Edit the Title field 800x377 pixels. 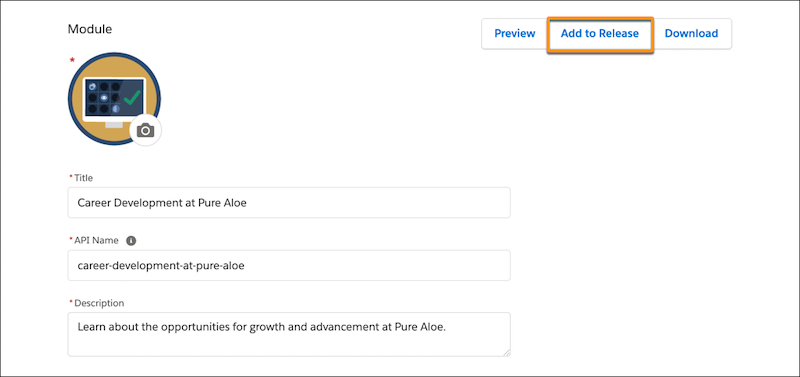point(289,203)
